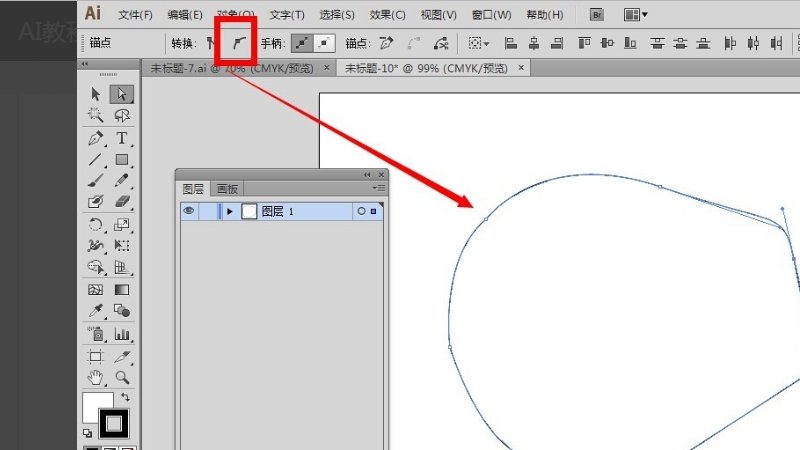The image size is (800, 450).
Task: Select the Symbol Sprayer tool
Action: 95,334
